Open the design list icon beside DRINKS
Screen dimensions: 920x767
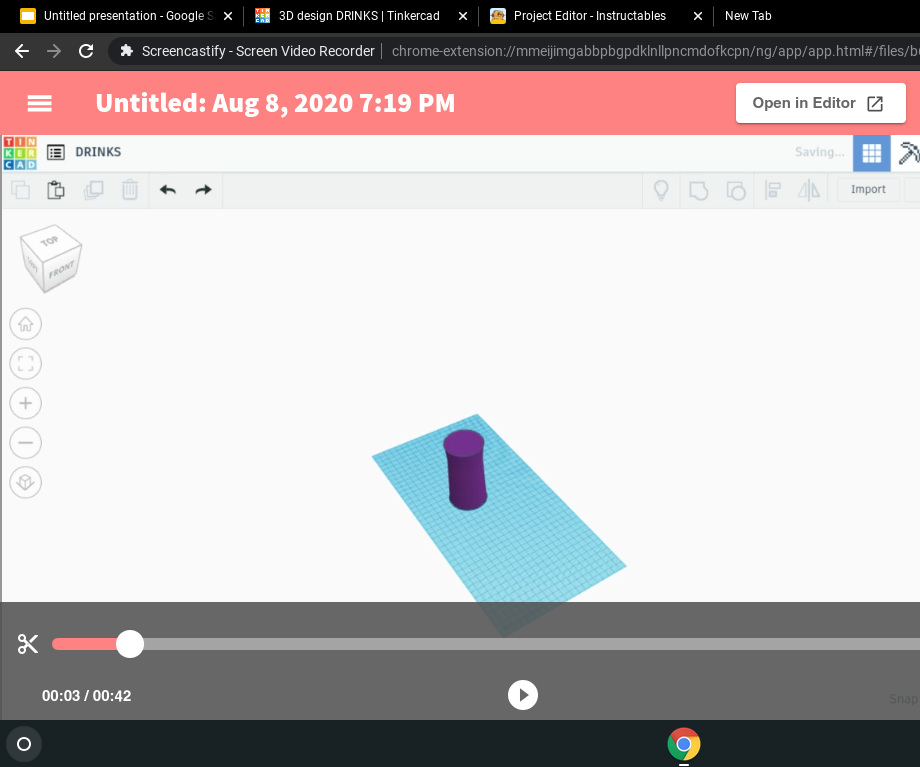(x=56, y=153)
